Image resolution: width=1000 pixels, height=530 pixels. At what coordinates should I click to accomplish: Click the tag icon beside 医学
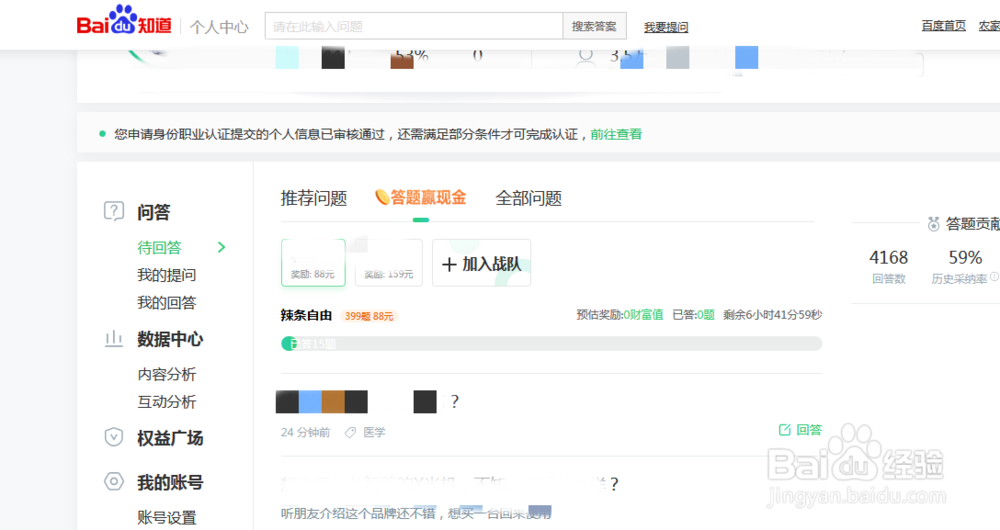click(350, 432)
